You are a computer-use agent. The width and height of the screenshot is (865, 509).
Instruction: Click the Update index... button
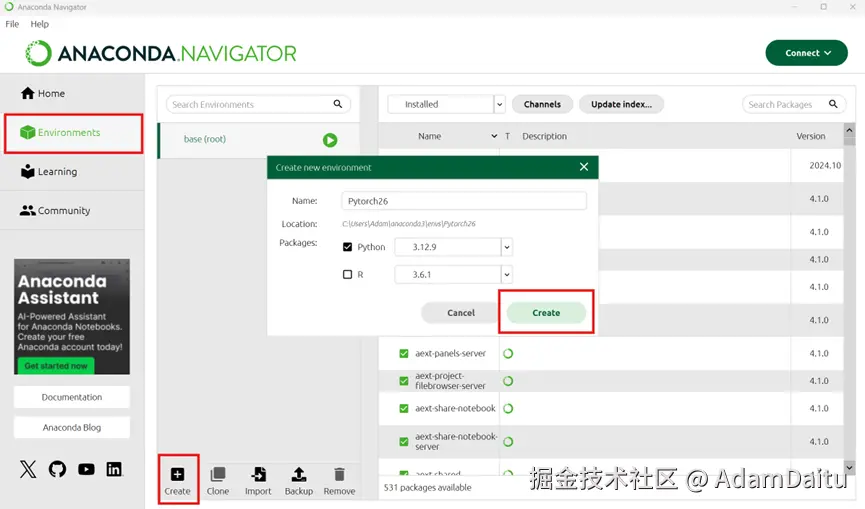pos(621,104)
